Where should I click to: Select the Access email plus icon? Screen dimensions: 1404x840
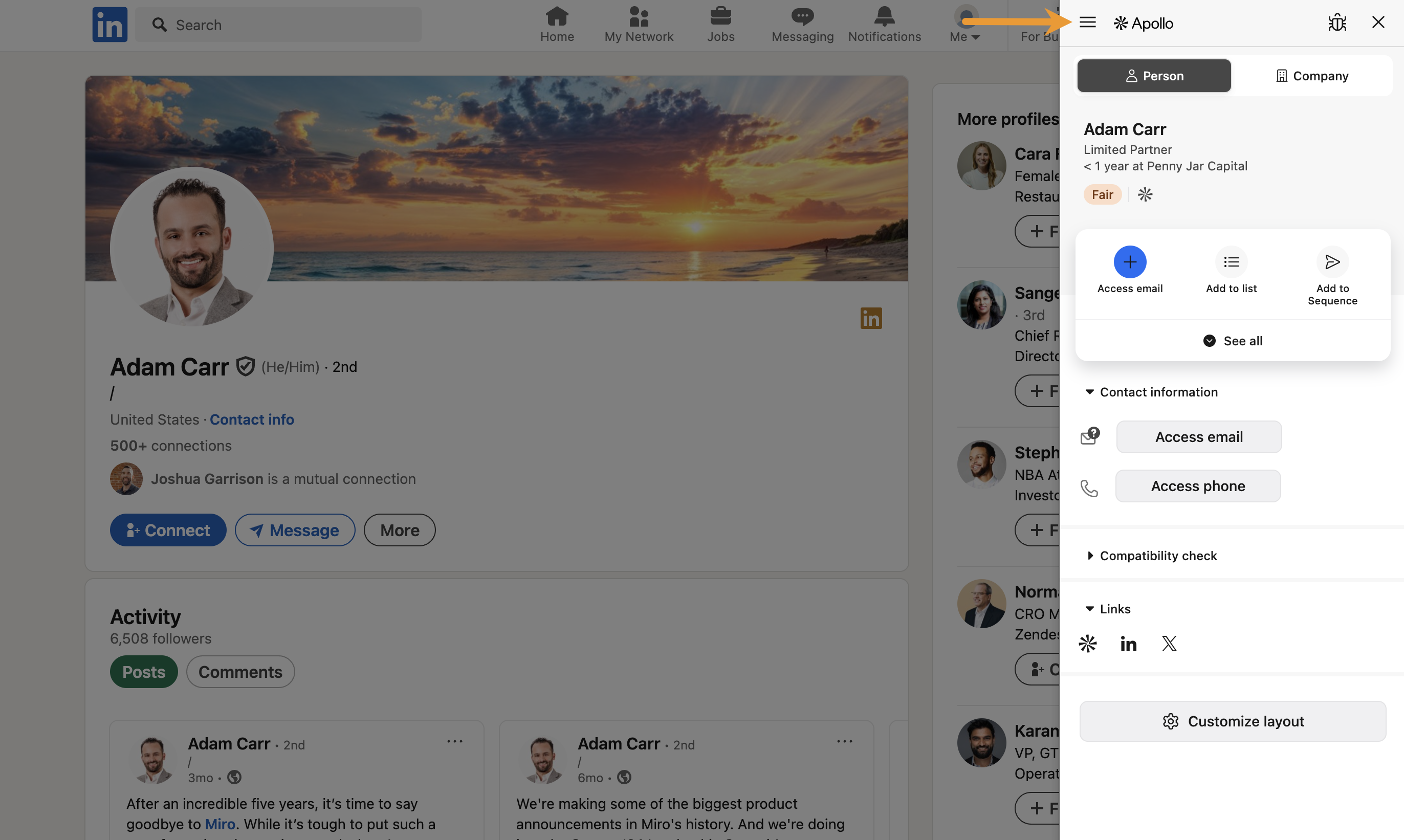[1130, 261]
